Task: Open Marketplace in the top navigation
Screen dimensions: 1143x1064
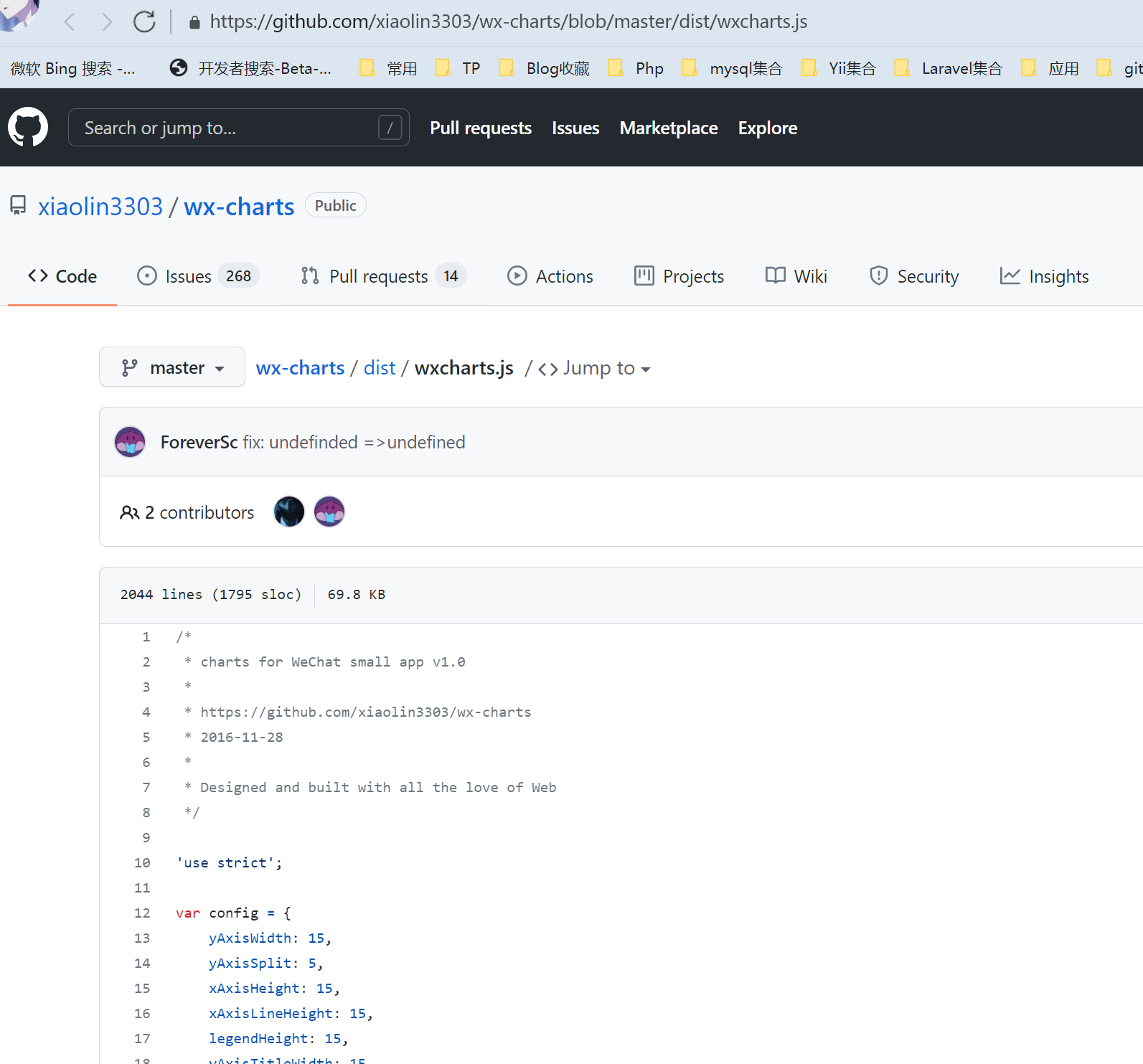Action: pos(669,128)
